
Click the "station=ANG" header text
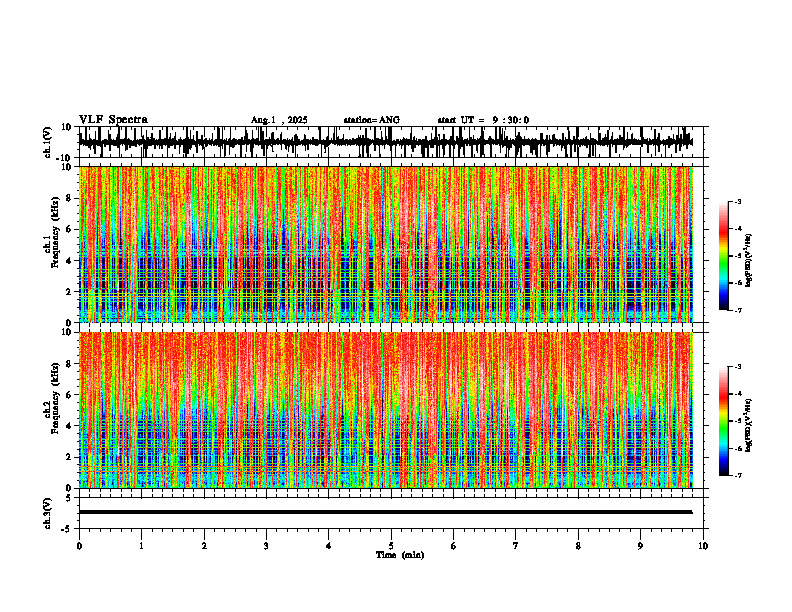[371, 120]
